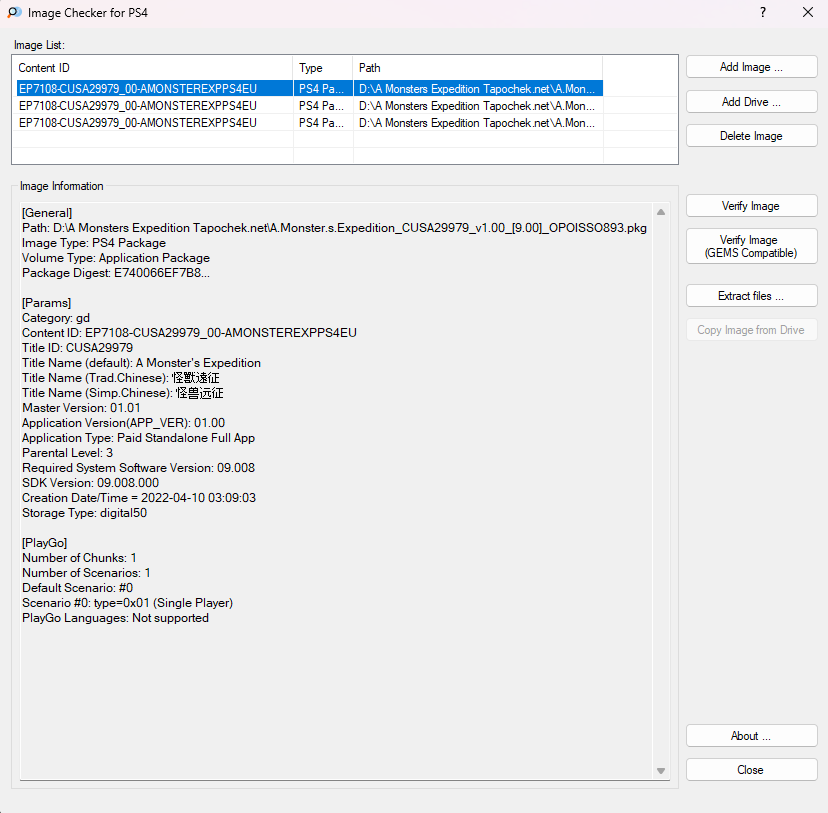The width and height of the screenshot is (828, 813).
Task: Open the Add Drive dialog
Action: pyautogui.click(x=751, y=102)
